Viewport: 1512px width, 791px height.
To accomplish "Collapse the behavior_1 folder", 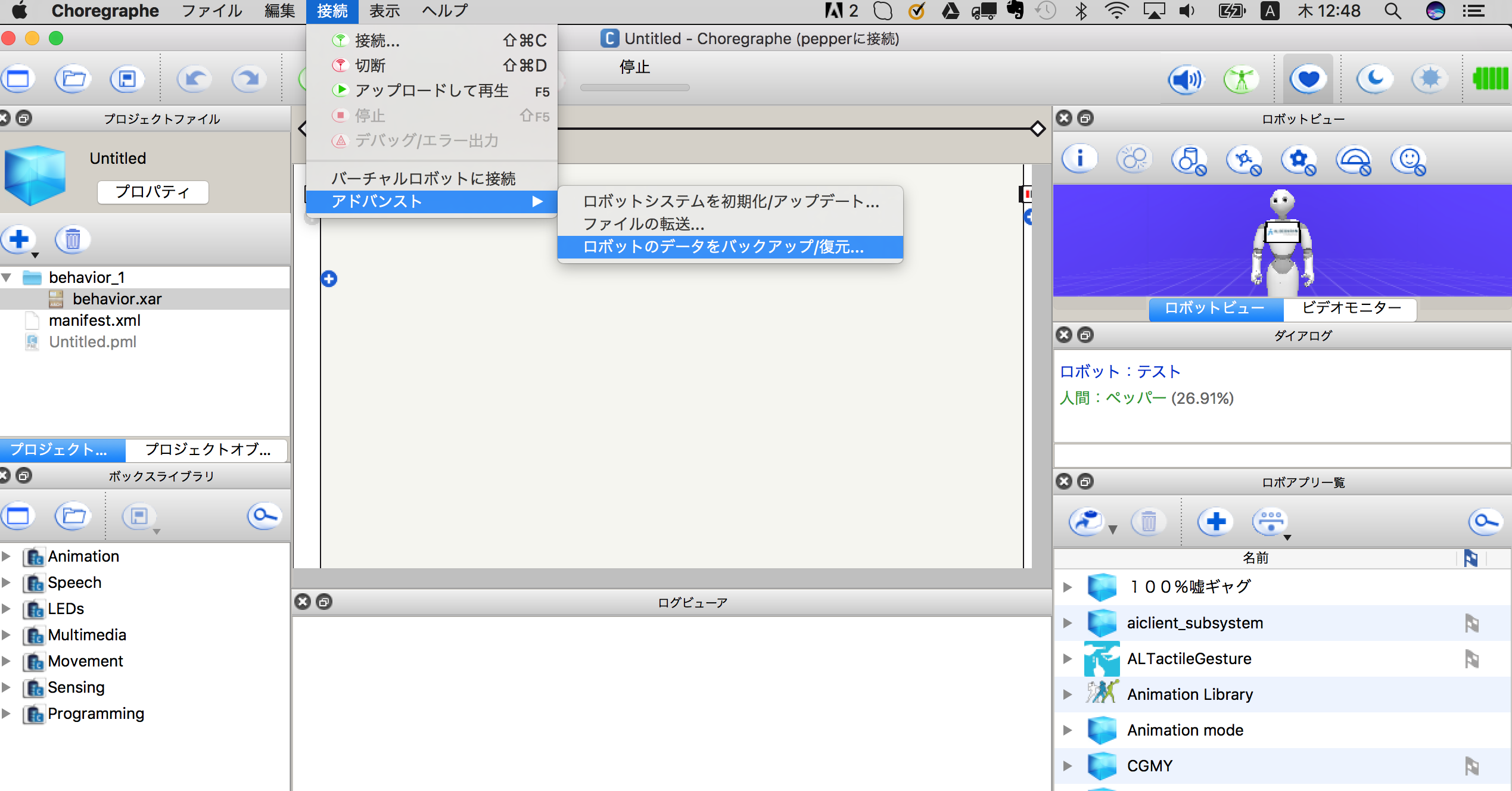I will [7, 278].
